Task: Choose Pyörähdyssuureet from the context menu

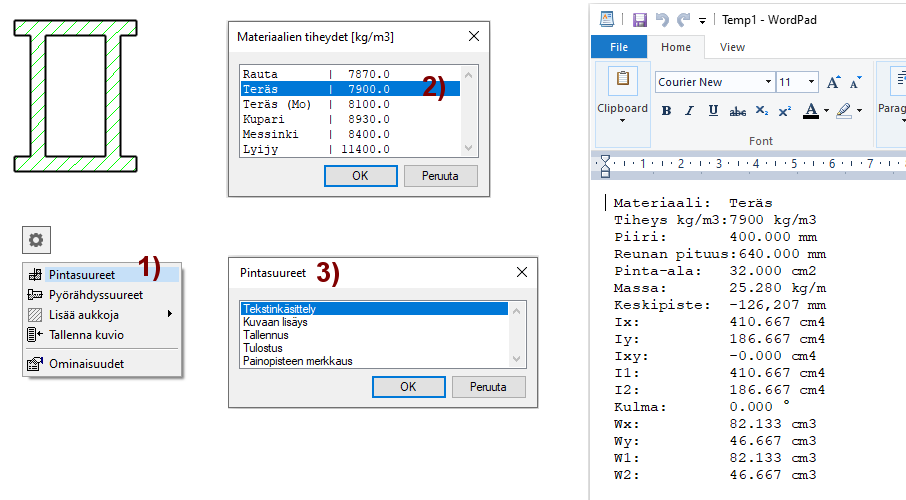Action: coord(96,295)
